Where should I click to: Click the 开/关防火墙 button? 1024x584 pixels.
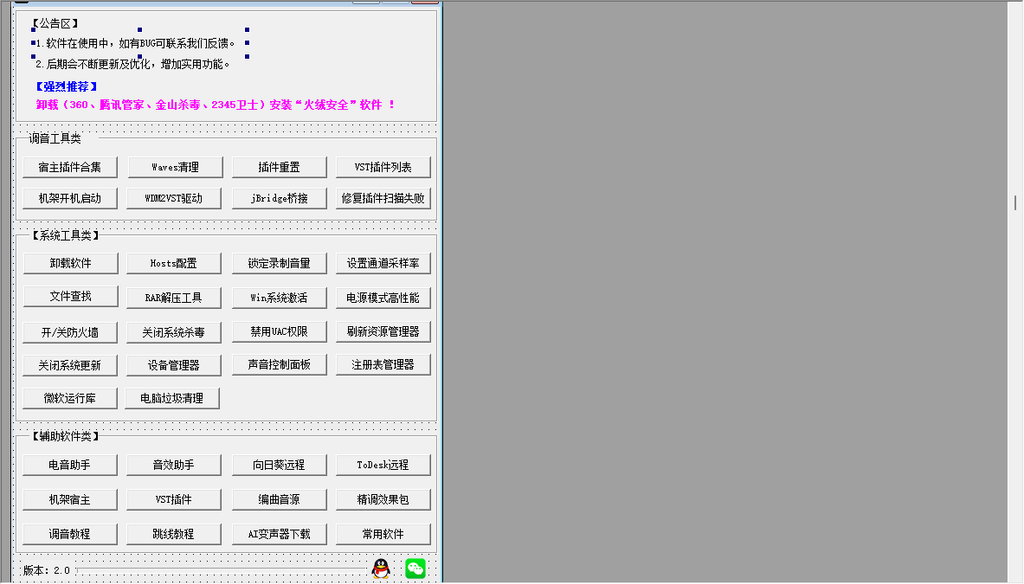point(70,333)
